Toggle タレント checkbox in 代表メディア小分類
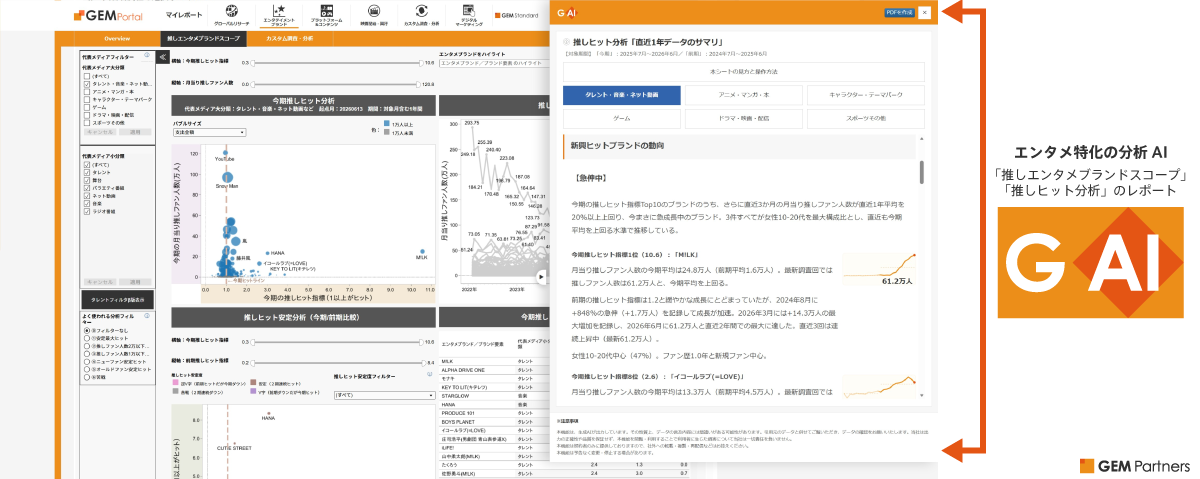Viewport: 1200px width, 479px height. [87, 172]
